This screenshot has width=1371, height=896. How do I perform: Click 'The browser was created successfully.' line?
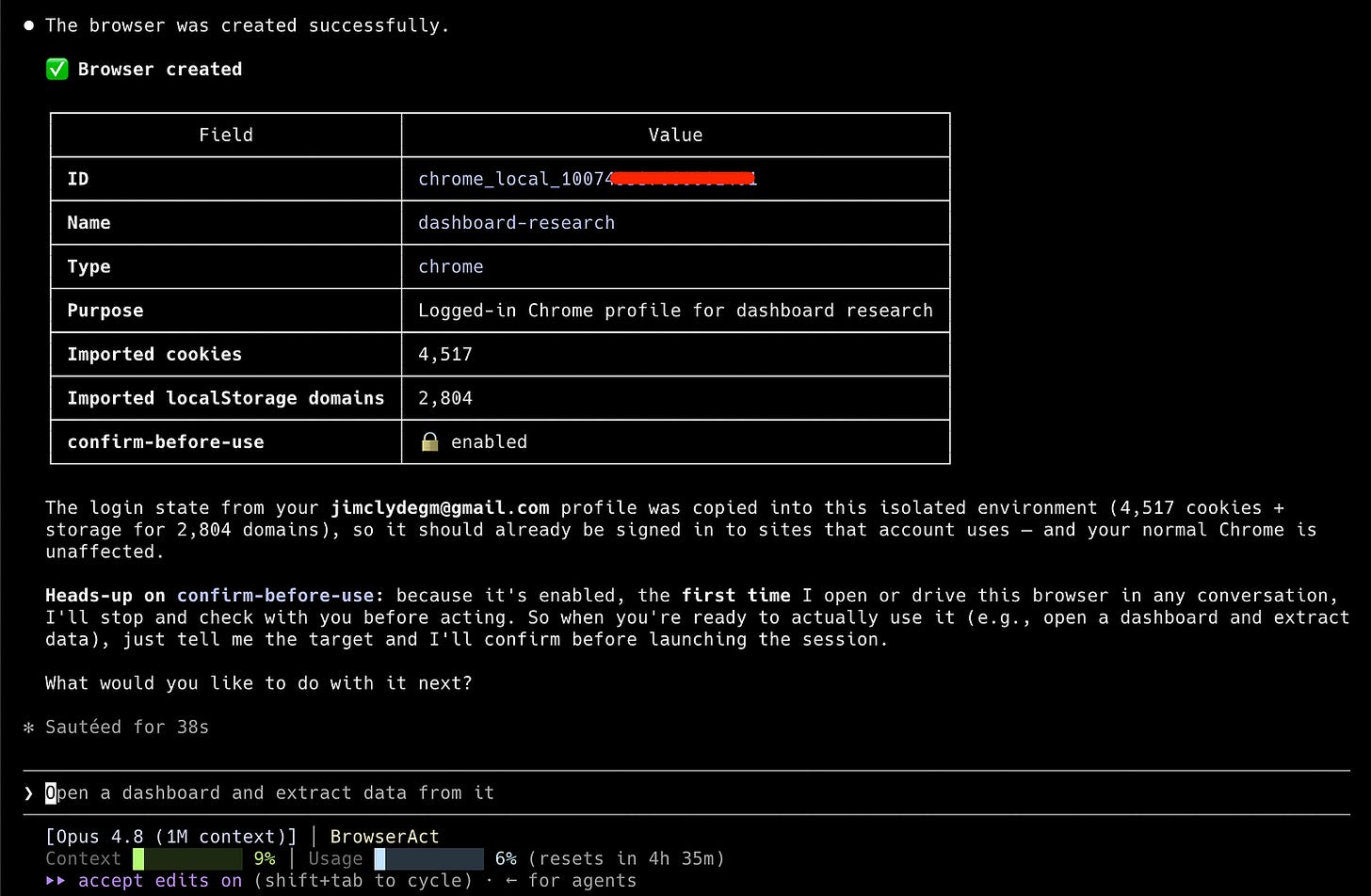[x=248, y=25]
